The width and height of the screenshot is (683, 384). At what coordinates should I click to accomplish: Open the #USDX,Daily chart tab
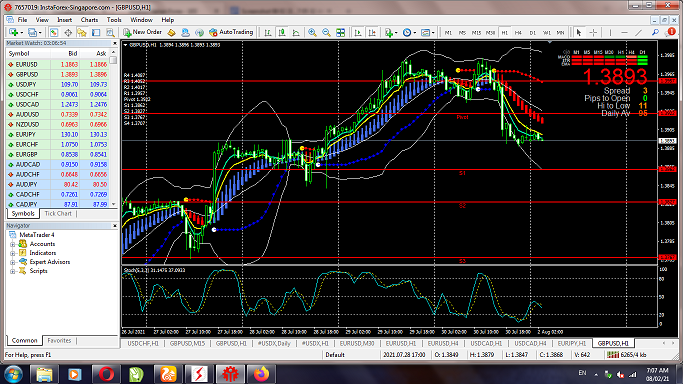click(x=274, y=344)
